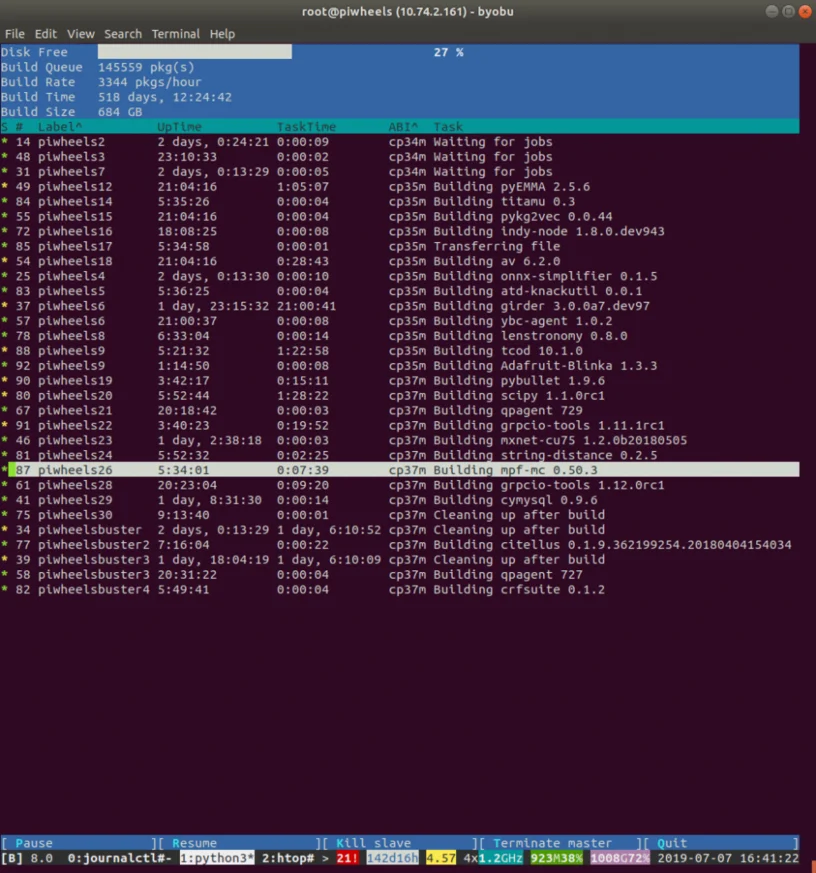This screenshot has width=816, height=873.
Task: Click the Terminate master button
Action: pos(552,843)
